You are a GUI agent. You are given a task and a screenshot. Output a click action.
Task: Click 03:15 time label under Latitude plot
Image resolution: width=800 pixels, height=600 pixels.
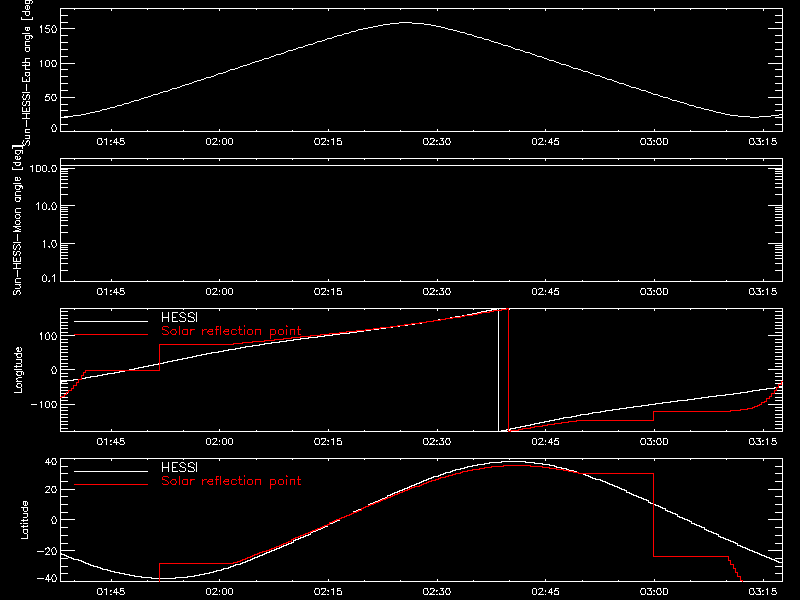763,591
